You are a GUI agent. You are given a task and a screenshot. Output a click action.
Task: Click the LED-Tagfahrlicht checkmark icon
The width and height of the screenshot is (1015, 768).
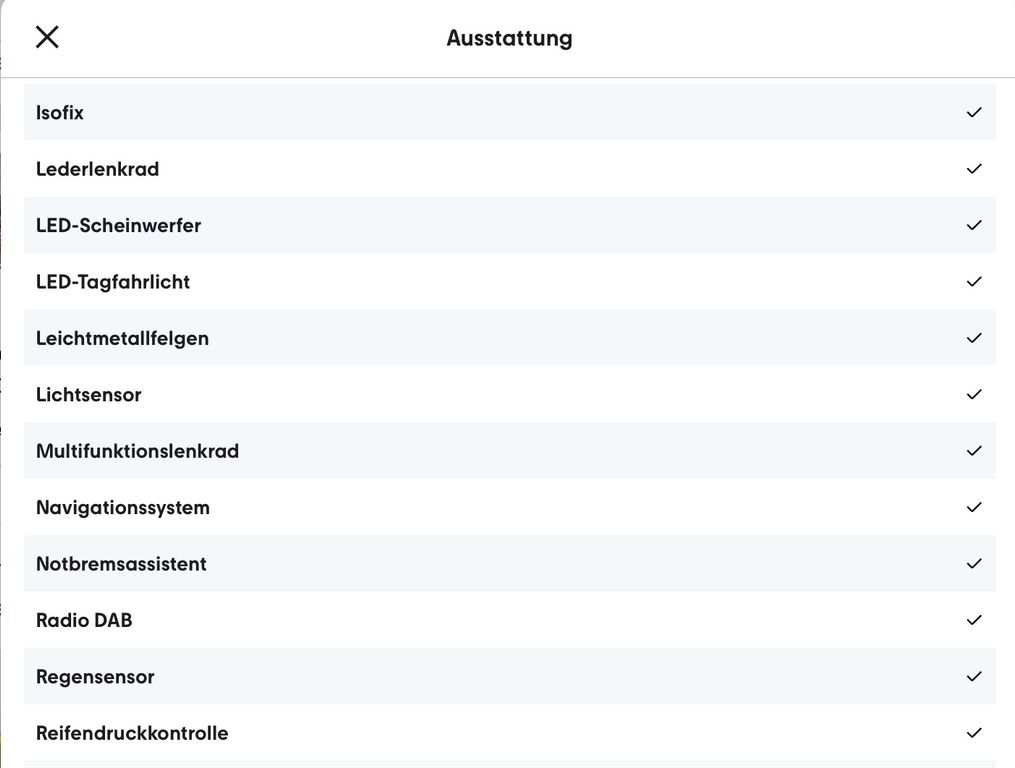(x=974, y=282)
